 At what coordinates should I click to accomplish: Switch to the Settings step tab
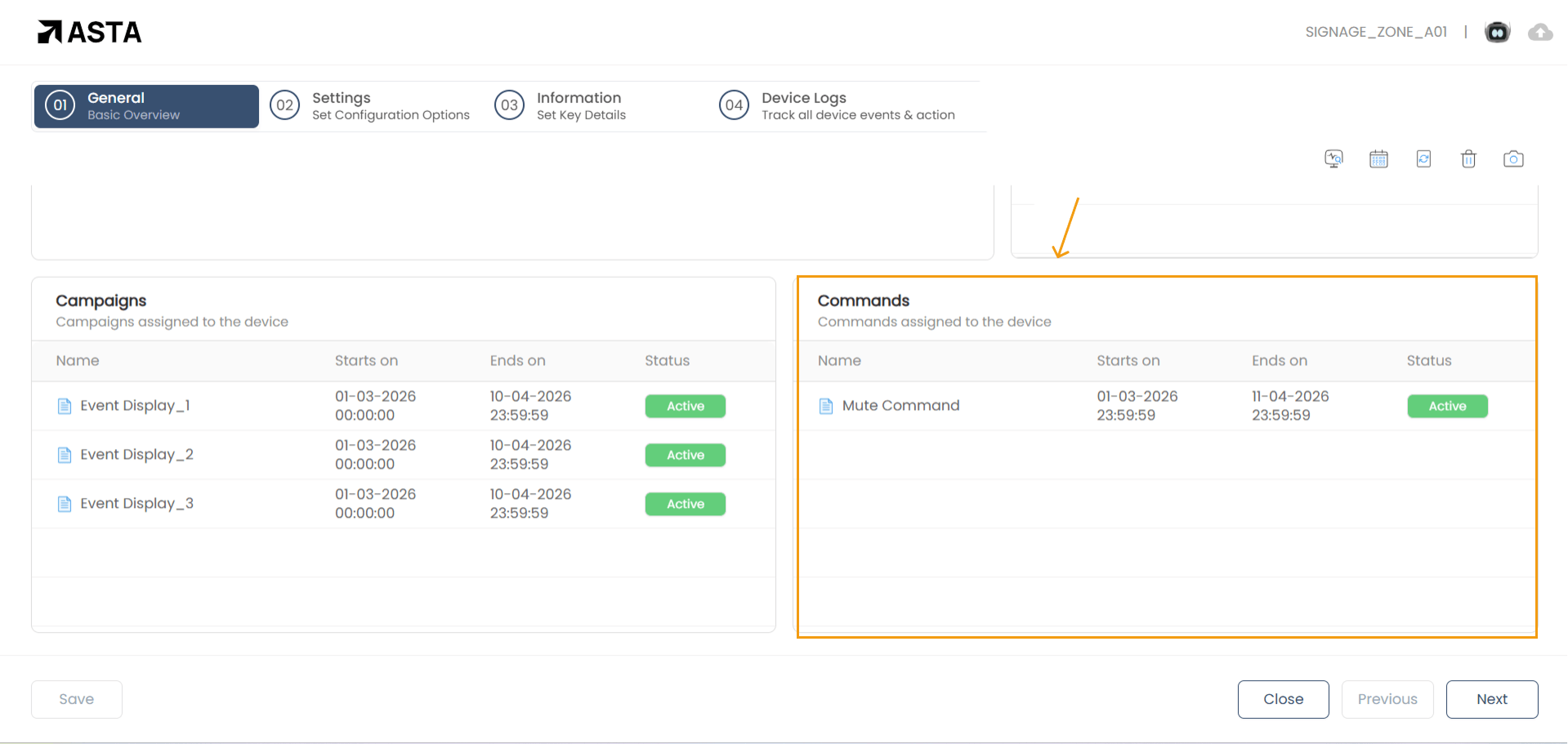[x=372, y=106]
